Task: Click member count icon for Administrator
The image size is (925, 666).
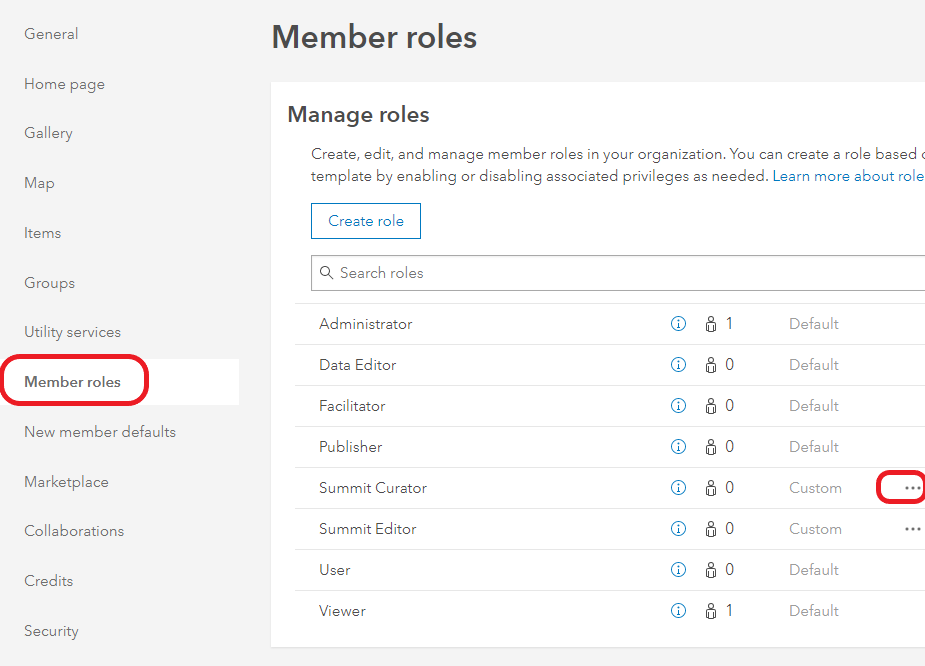Action: [x=711, y=324]
